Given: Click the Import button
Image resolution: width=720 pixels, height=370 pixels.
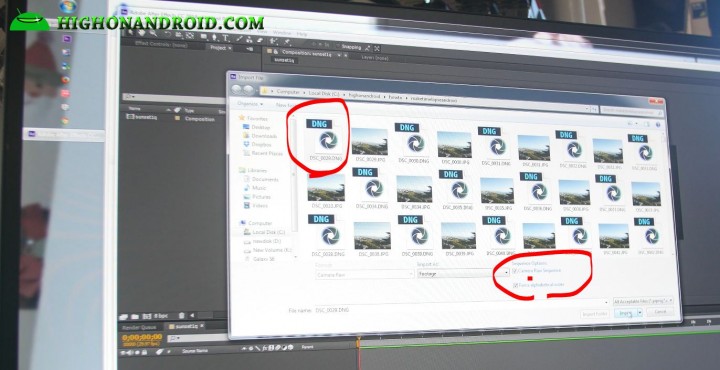Looking at the screenshot, I should (625, 313).
